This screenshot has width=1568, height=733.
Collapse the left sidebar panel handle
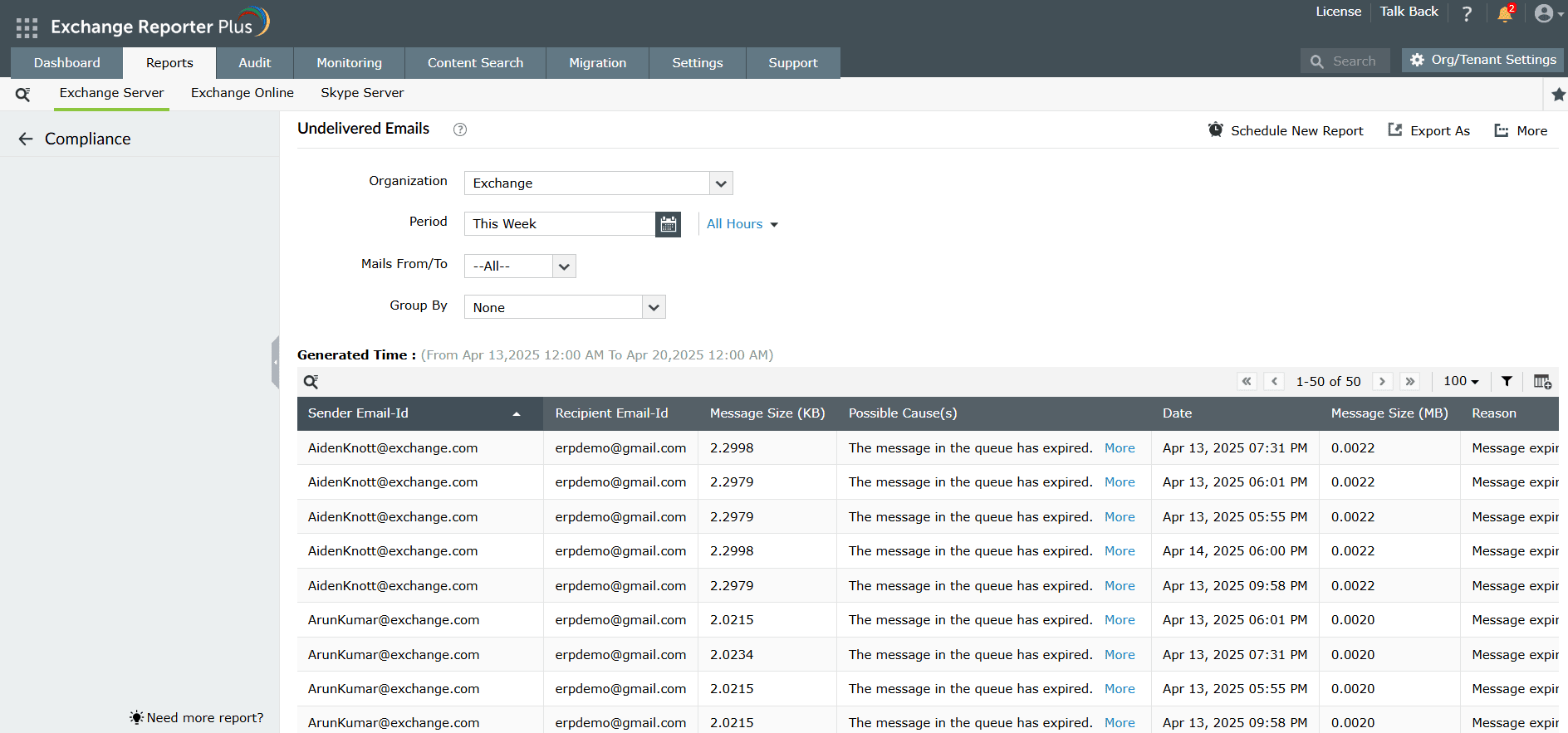(x=275, y=363)
